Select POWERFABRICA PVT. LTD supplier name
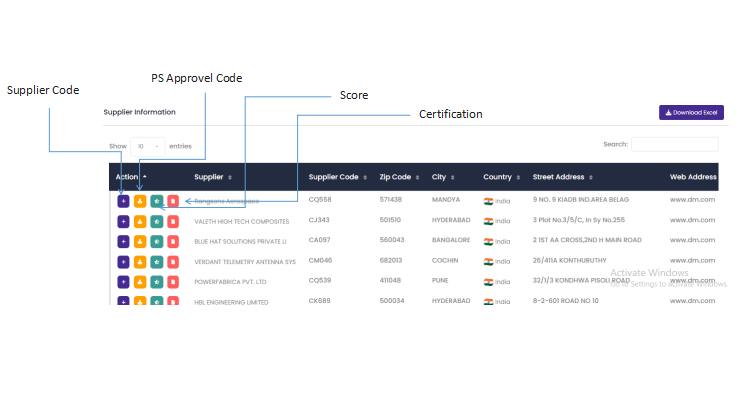Viewport: 753px width, 404px height. click(230, 282)
